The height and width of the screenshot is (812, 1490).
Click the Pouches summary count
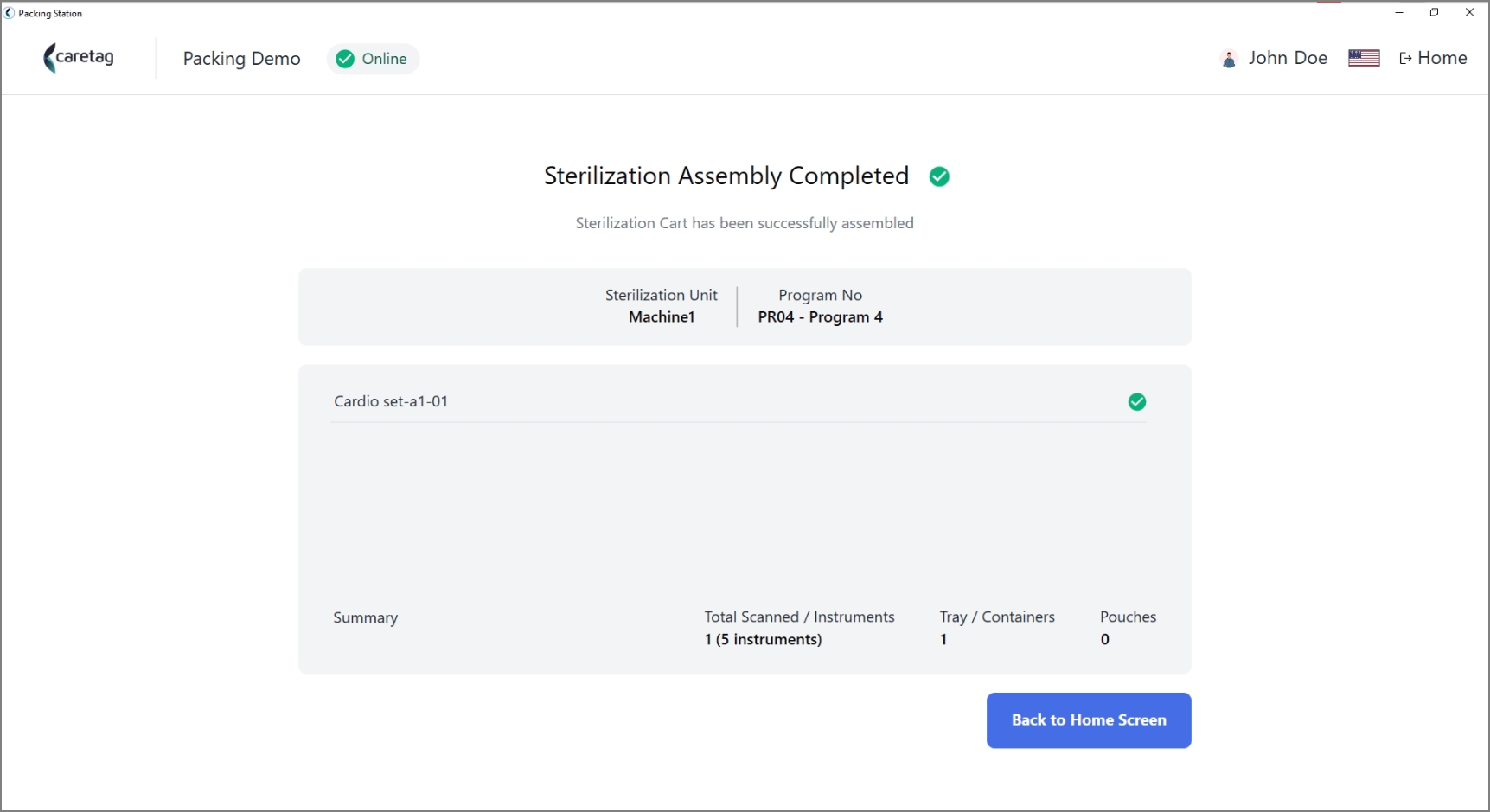click(x=1105, y=640)
